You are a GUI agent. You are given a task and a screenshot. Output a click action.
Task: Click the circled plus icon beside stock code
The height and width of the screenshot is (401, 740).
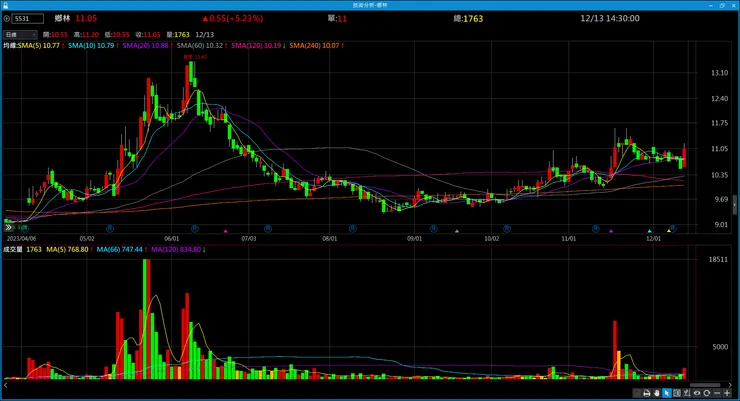(x=7, y=19)
